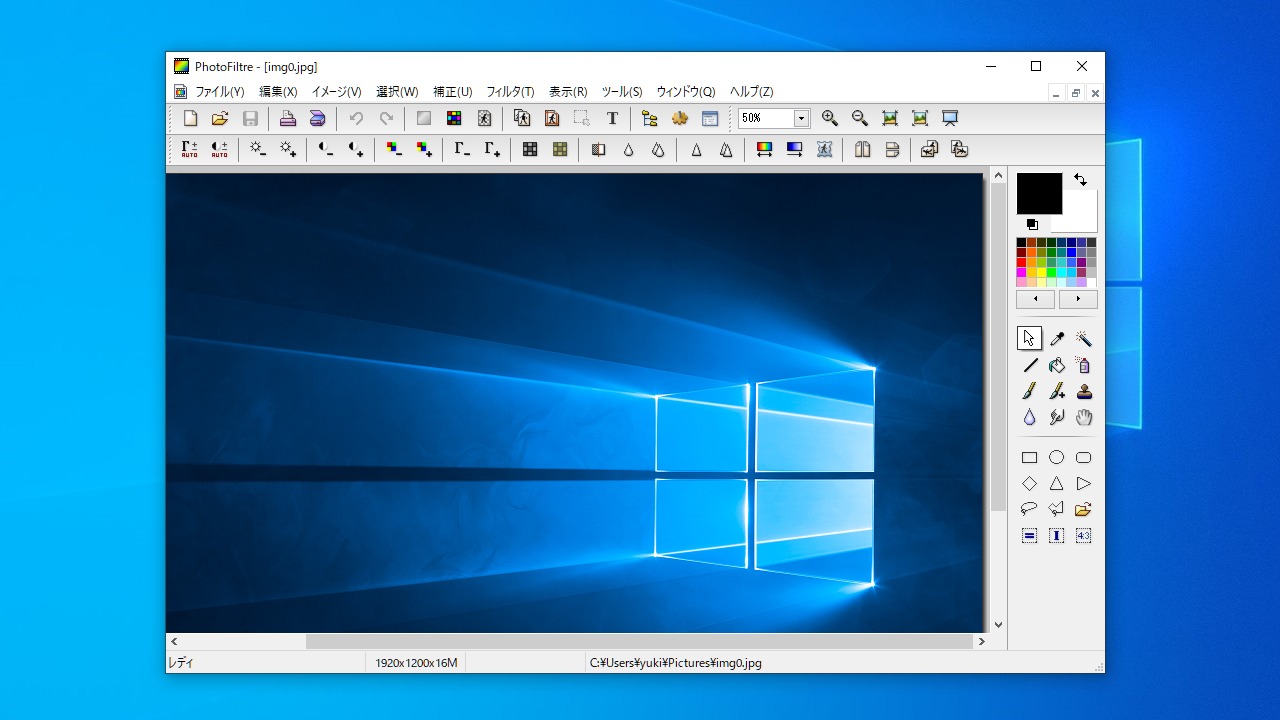This screenshot has height=720, width=1280.
Task: Show previous colors with palette left arrow
Action: click(1036, 299)
